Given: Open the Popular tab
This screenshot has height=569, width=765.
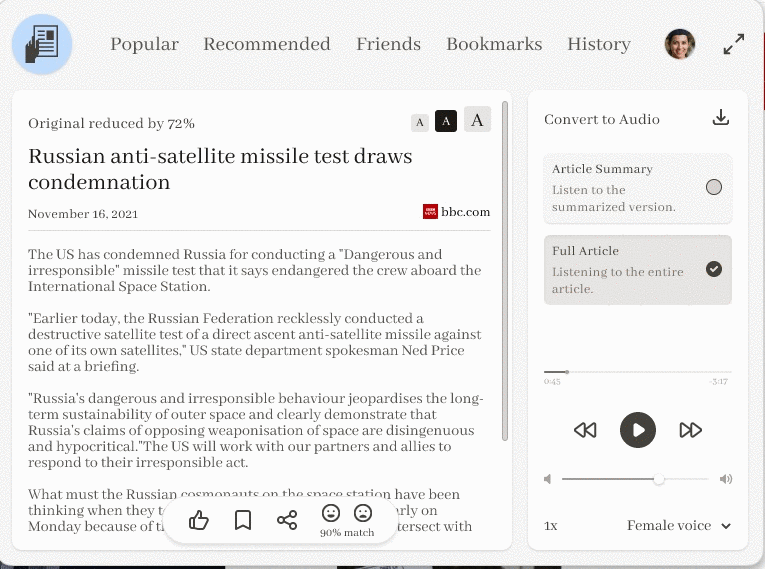Looking at the screenshot, I should pos(144,44).
